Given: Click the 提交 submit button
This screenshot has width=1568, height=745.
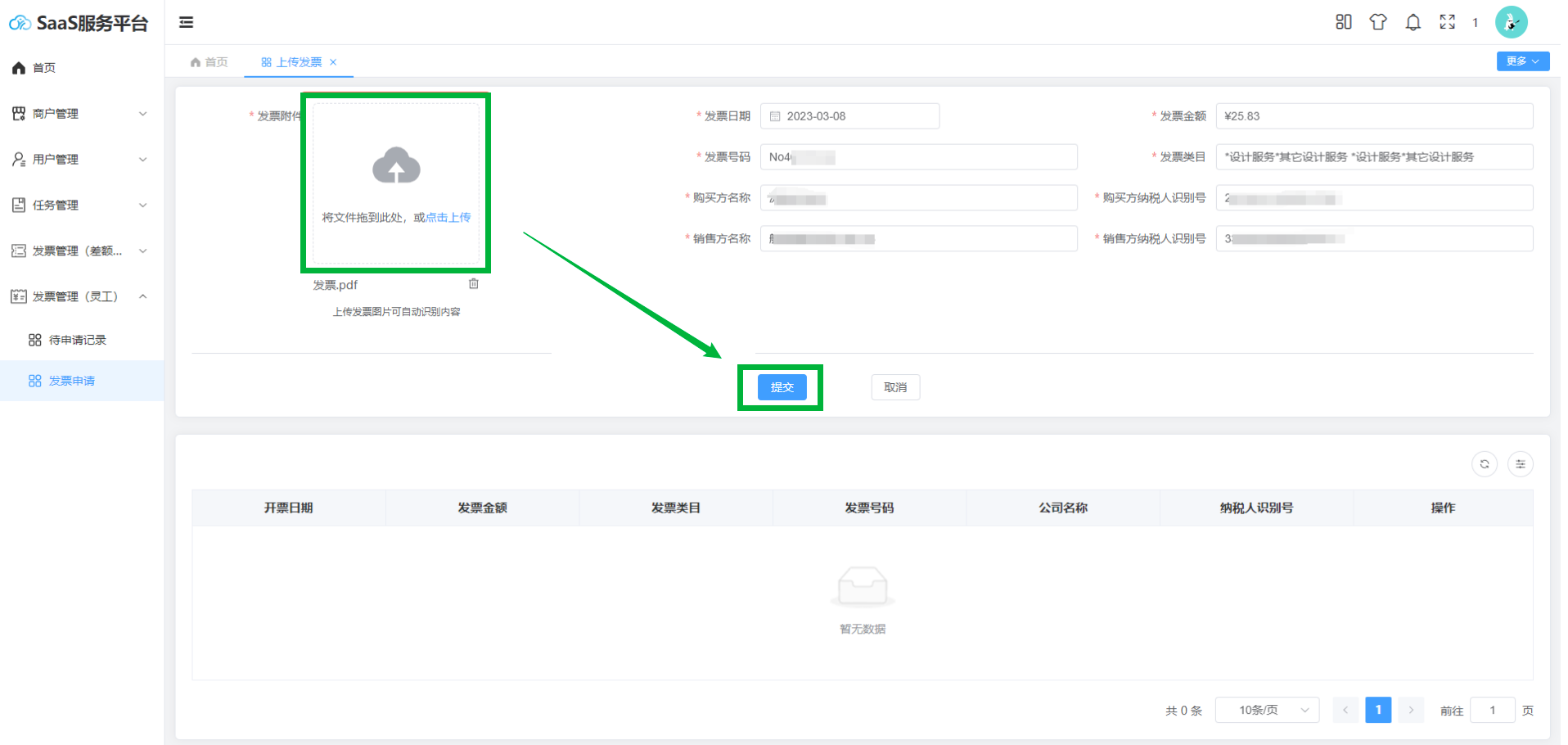Looking at the screenshot, I should pos(782,387).
